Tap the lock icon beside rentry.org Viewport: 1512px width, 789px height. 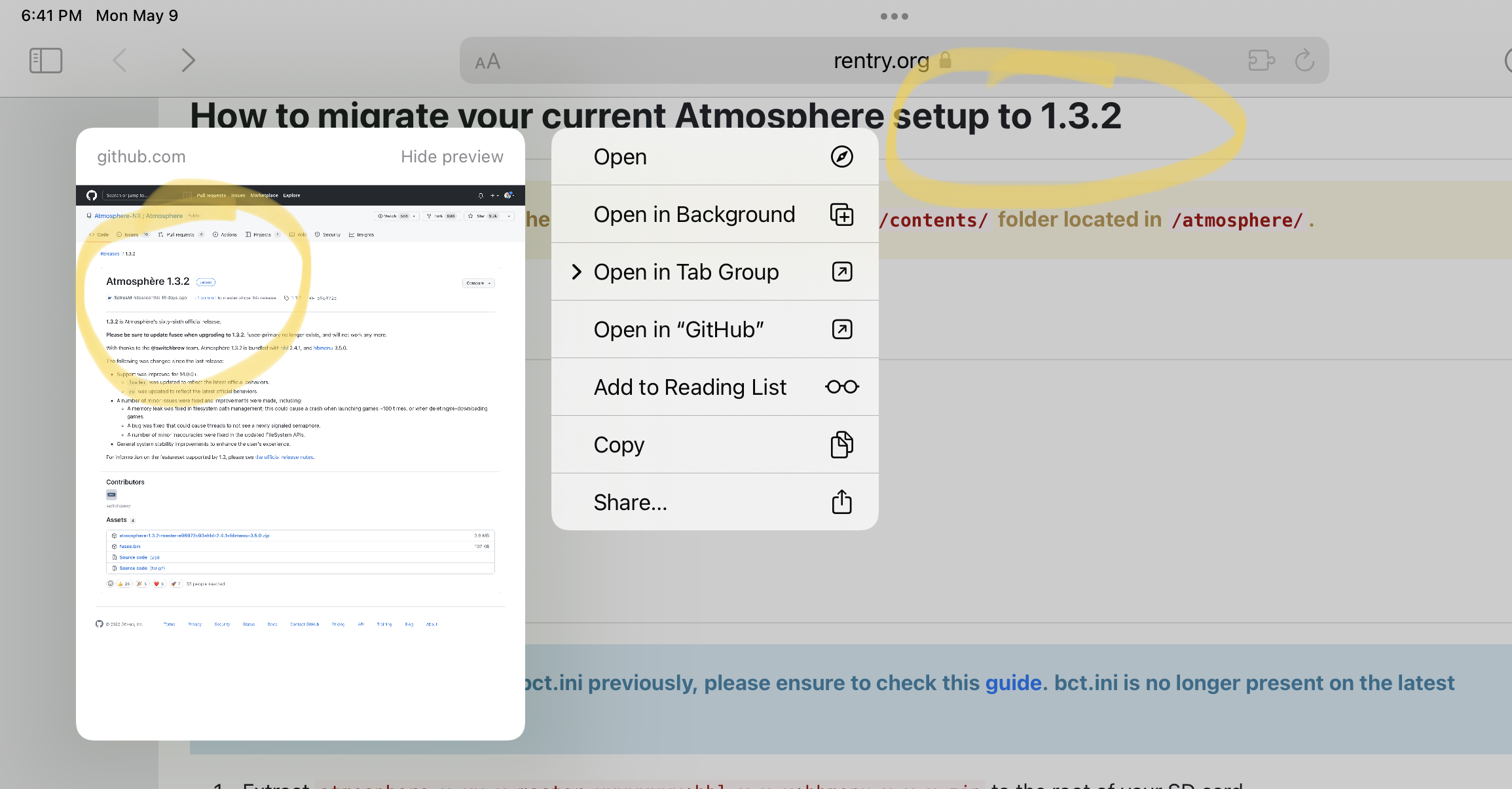[x=945, y=60]
